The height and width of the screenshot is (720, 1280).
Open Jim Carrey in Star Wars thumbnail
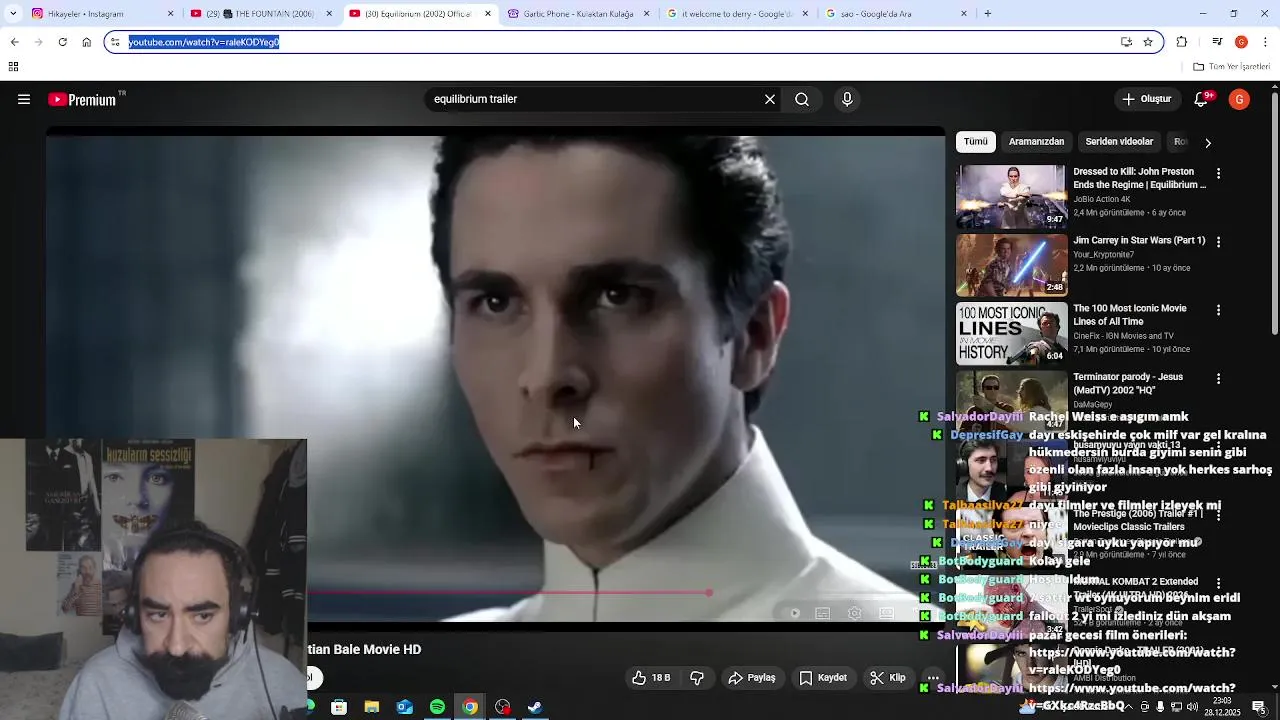click(1011, 265)
